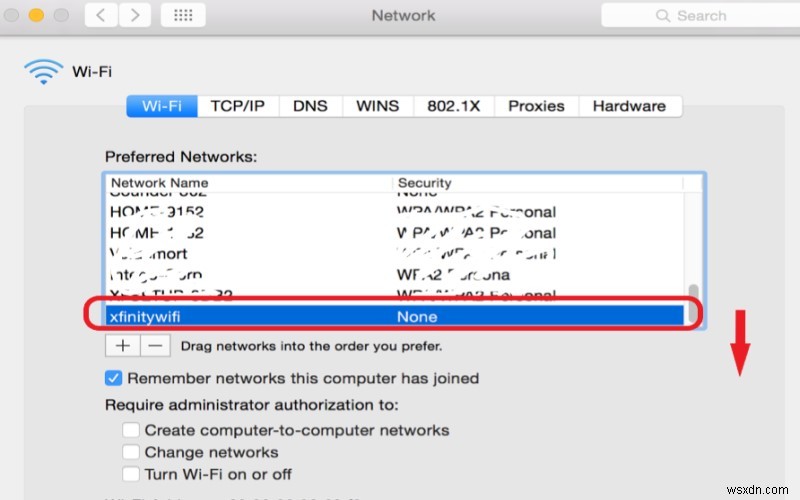Open the Proxies tab
This screenshot has height=500, width=800.
(536, 106)
